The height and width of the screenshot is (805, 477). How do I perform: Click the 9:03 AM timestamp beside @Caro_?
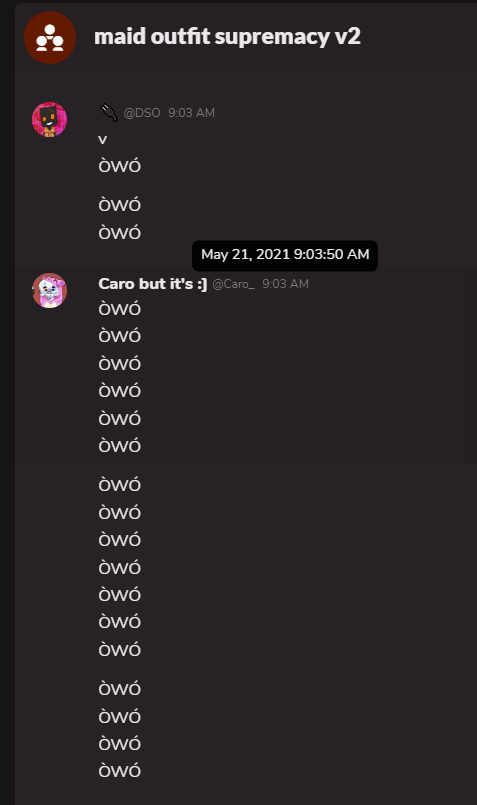[x=285, y=284]
